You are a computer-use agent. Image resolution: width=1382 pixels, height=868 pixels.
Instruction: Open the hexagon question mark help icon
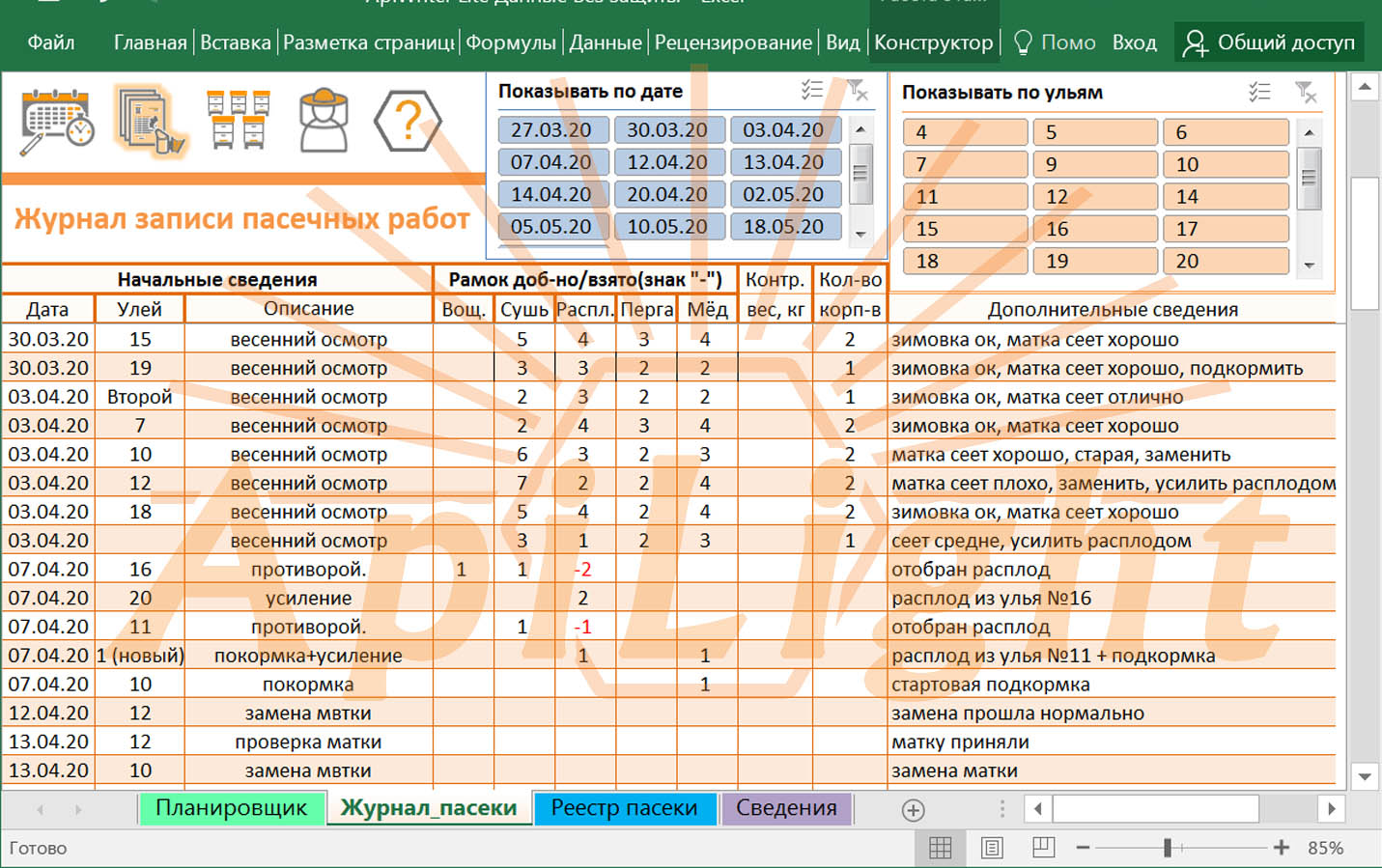coord(407,120)
